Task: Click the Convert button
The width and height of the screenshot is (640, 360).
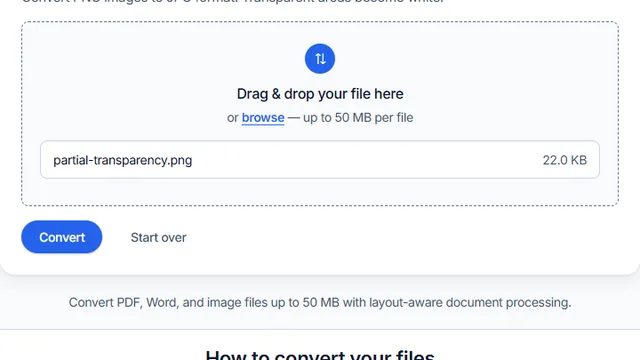Action: pos(62,237)
